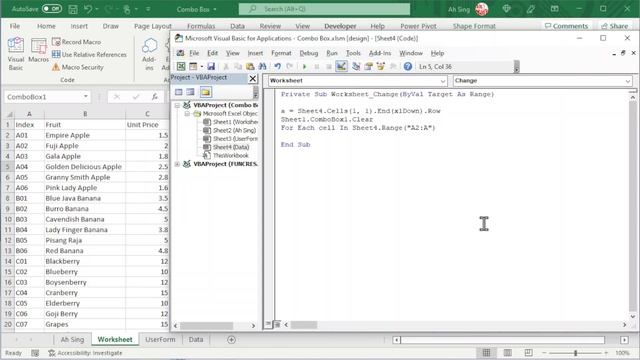
Task: Select Sheet3 (UserForm) in project tree
Action: (230, 139)
